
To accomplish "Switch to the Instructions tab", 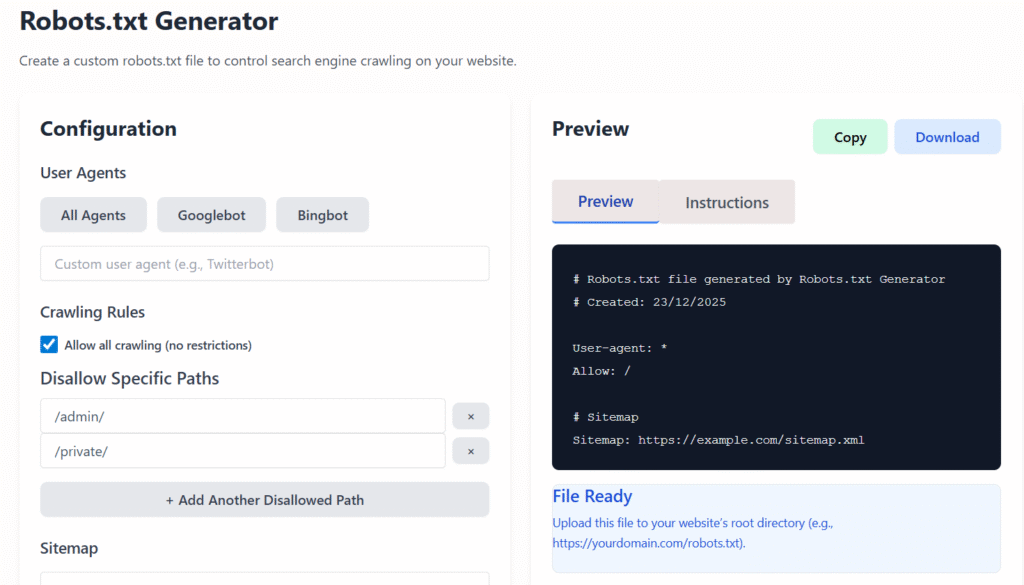I will (x=727, y=202).
